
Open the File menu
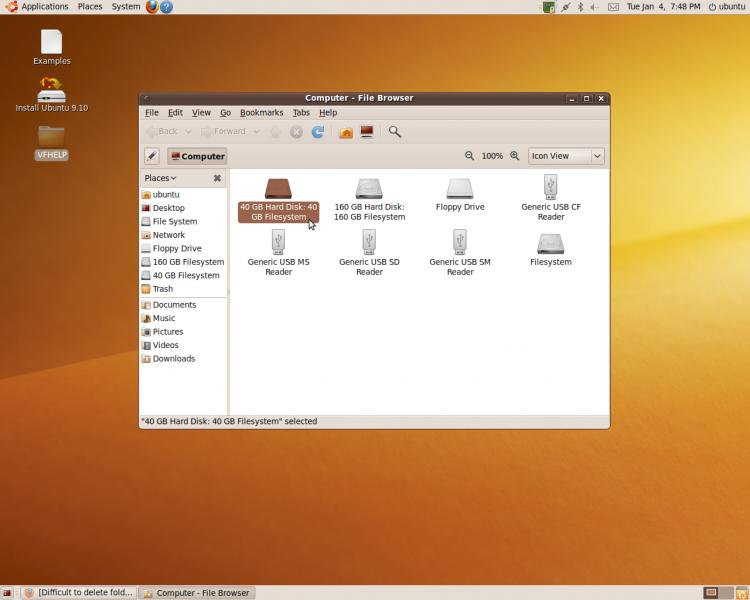point(152,112)
